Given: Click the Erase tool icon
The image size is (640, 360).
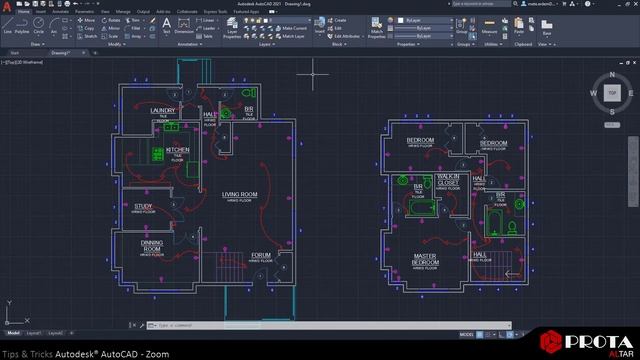Looking at the screenshot, I should click(153, 20).
